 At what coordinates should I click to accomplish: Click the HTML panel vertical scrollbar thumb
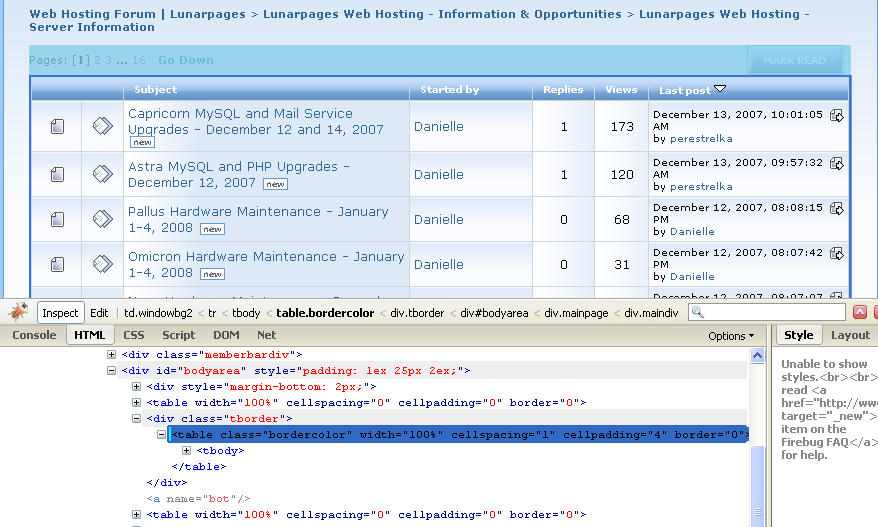click(x=757, y=486)
